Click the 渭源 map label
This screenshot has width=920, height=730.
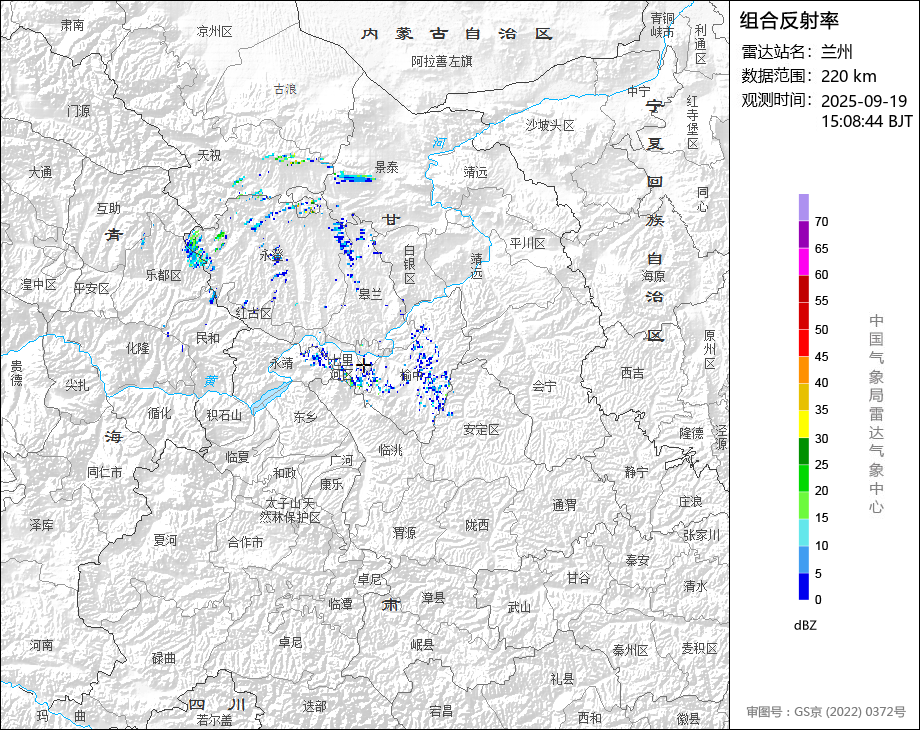[404, 533]
